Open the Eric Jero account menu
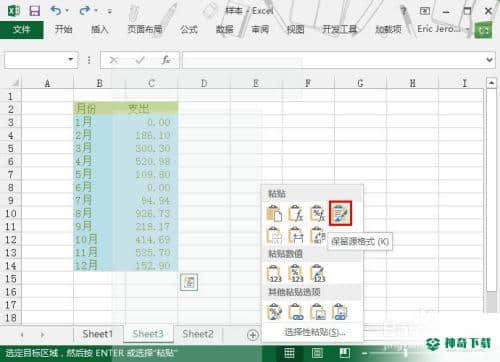The image size is (500, 362). click(x=443, y=29)
